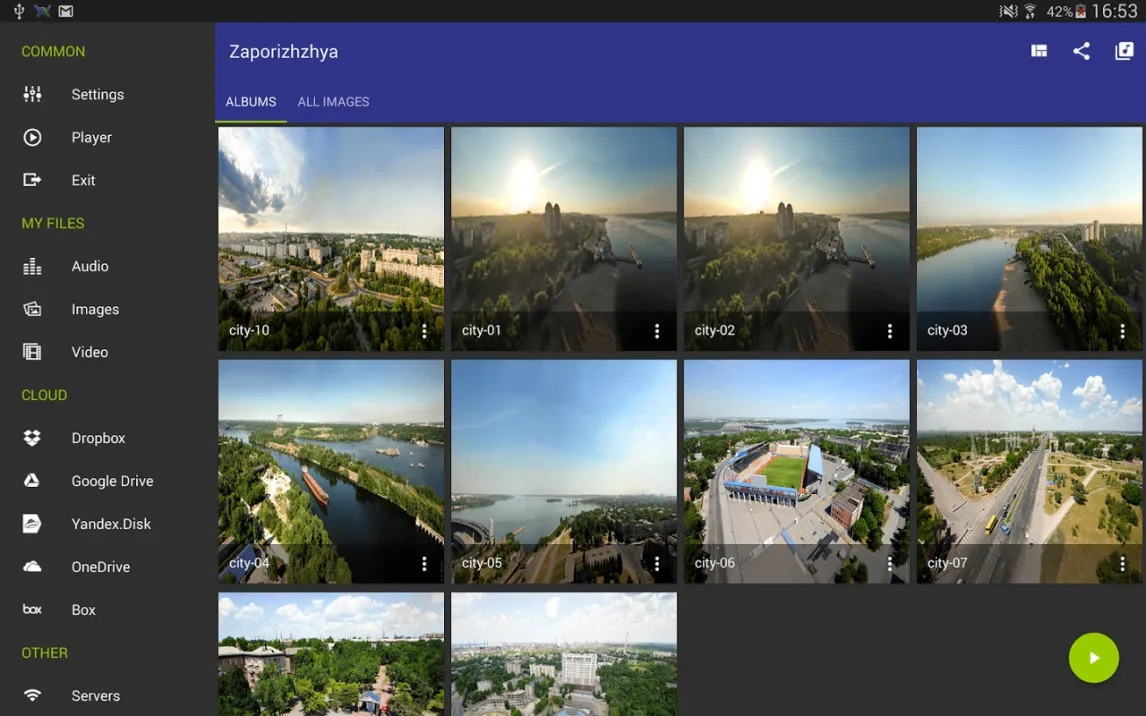Start slideshow with green play button
The width and height of the screenshot is (1146, 716).
pyautogui.click(x=1093, y=658)
